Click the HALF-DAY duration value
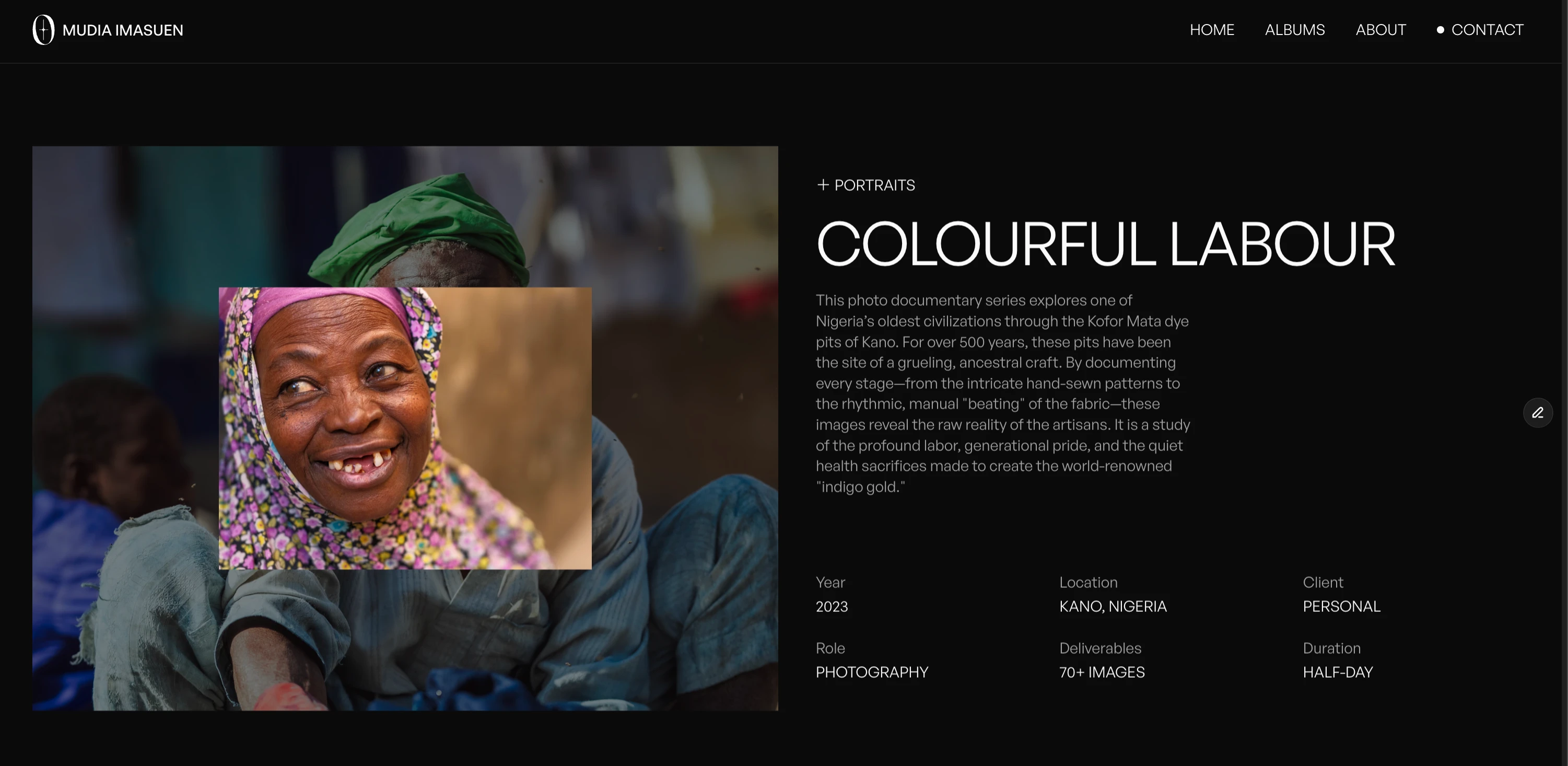Image resolution: width=1568 pixels, height=766 pixels. point(1338,672)
